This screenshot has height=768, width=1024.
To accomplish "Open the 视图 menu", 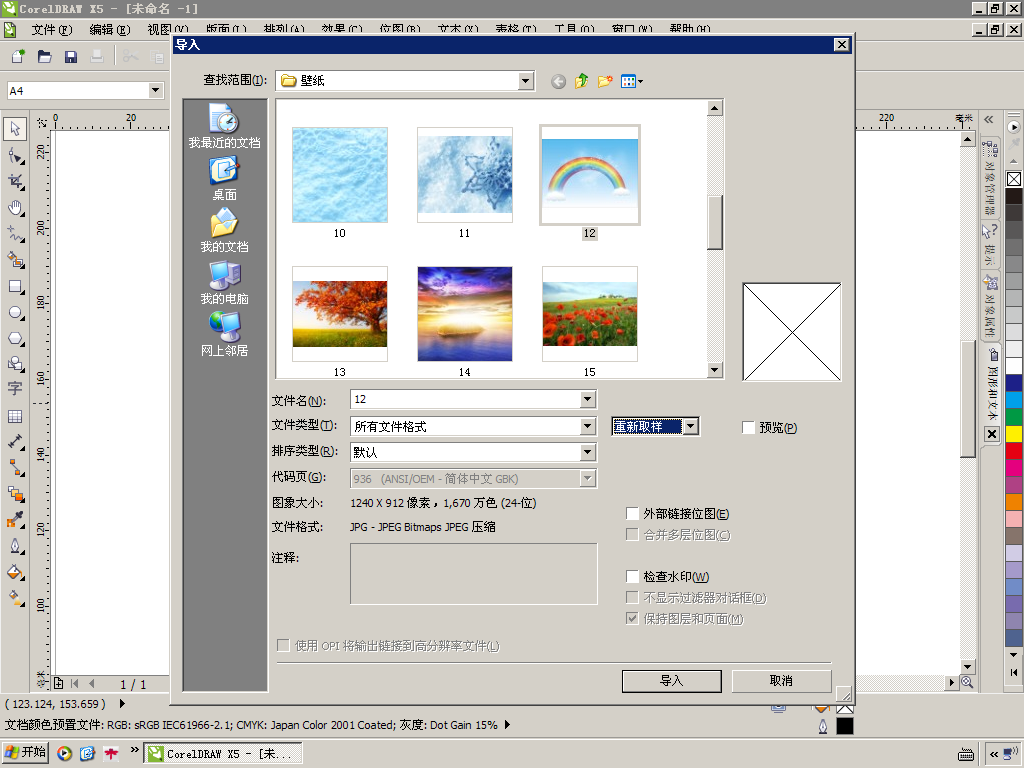I will (167, 29).
